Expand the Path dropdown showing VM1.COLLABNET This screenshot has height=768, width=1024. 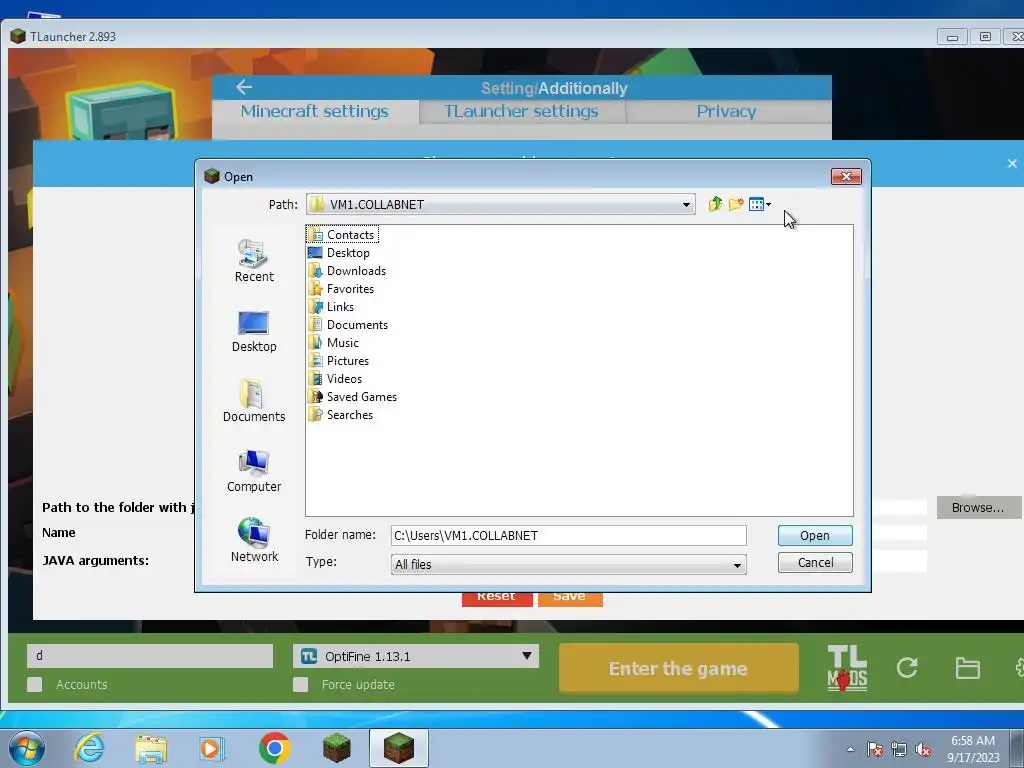686,204
